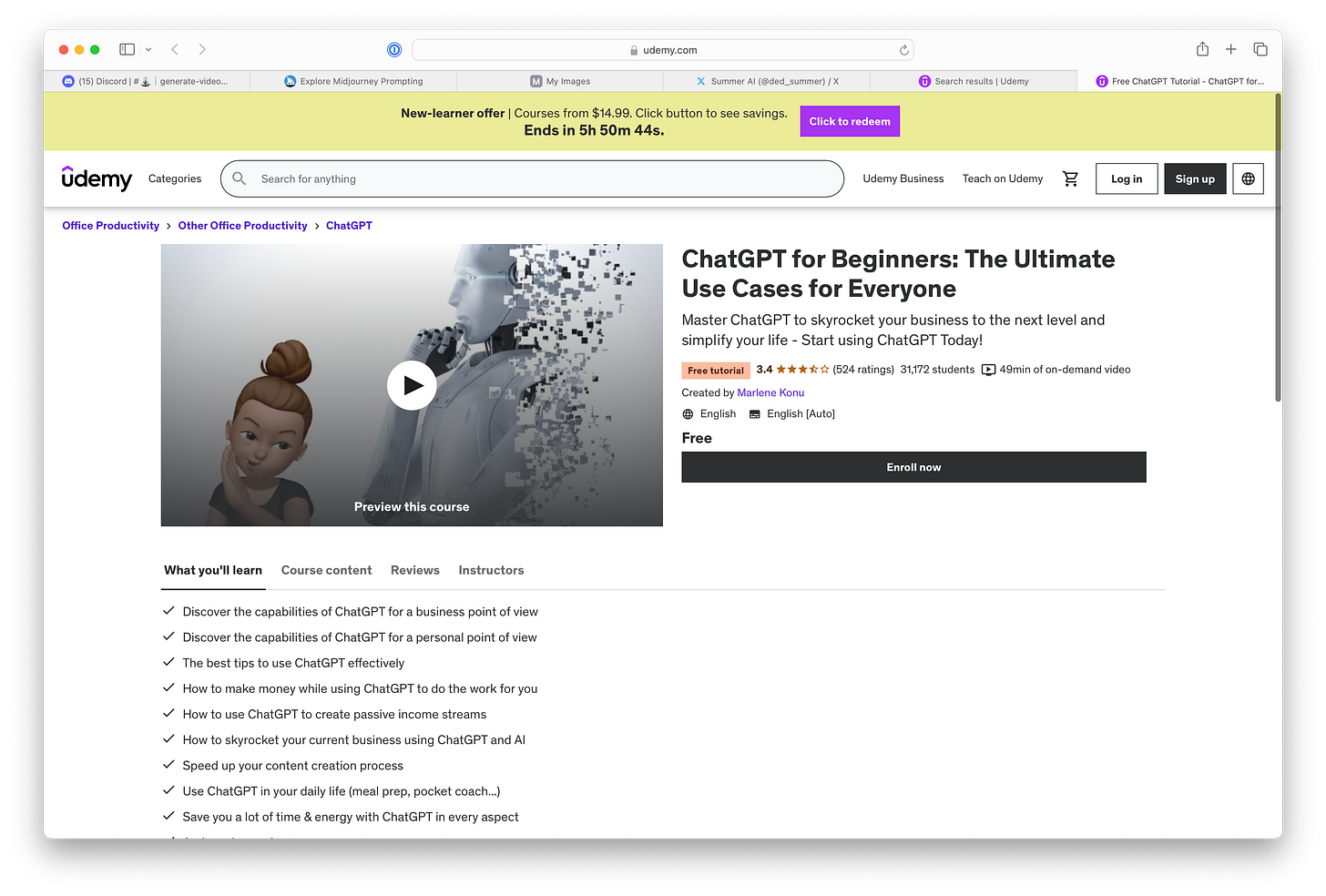The width and height of the screenshot is (1326, 896).
Task: Select the Reviews tab
Action: (x=414, y=570)
